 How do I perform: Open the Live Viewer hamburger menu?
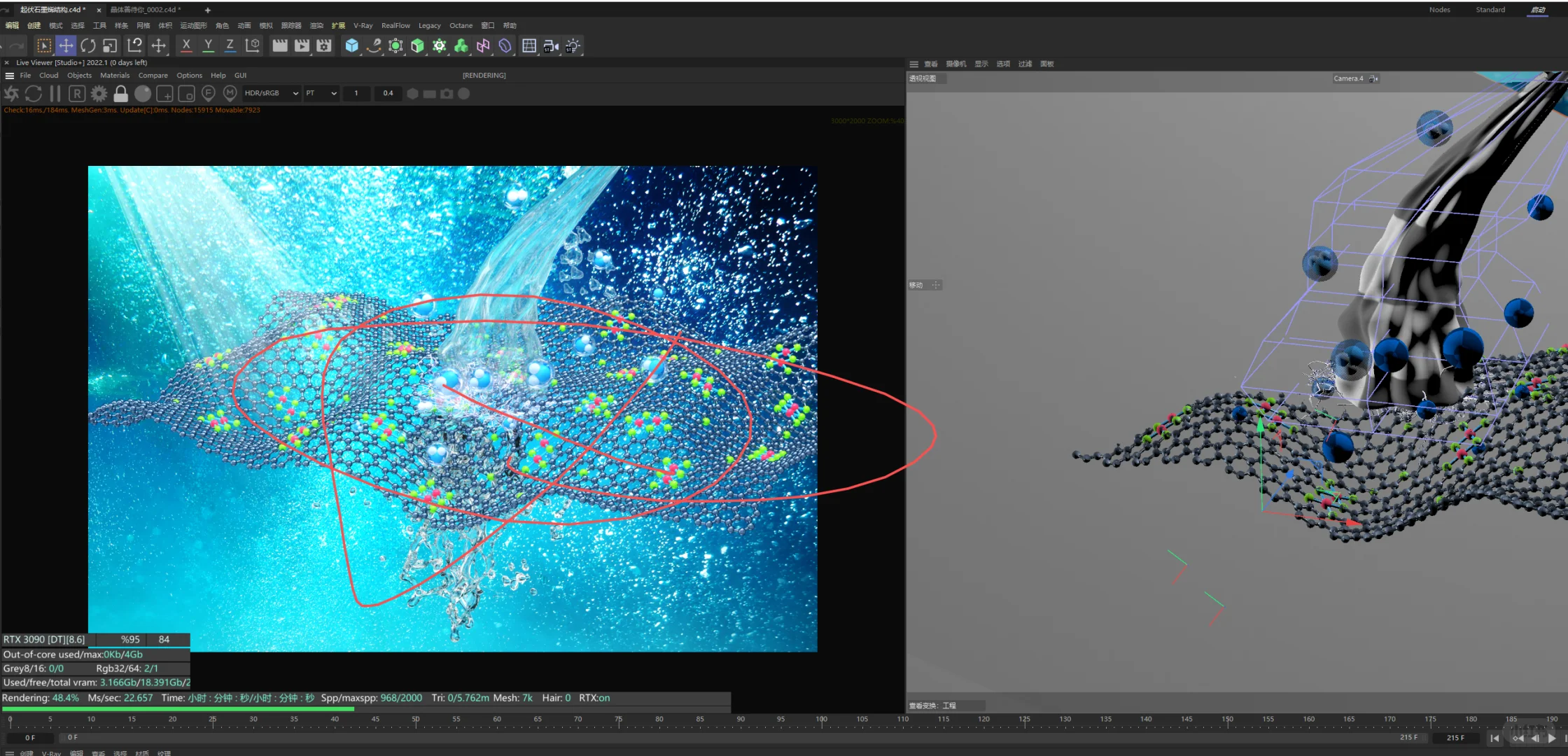pyautogui.click(x=10, y=76)
